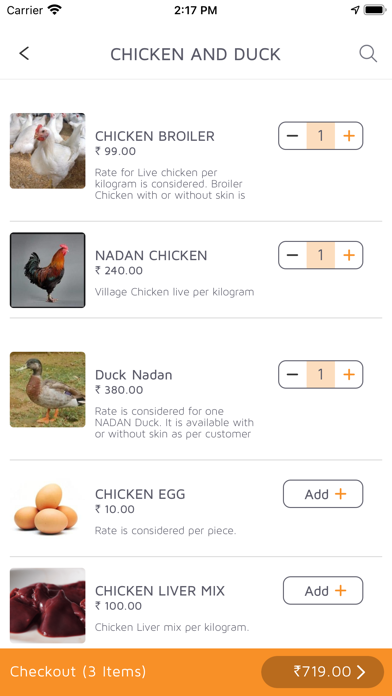The height and width of the screenshot is (696, 392).
Task: Tap the Duck Nadan product title
Action: point(134,375)
